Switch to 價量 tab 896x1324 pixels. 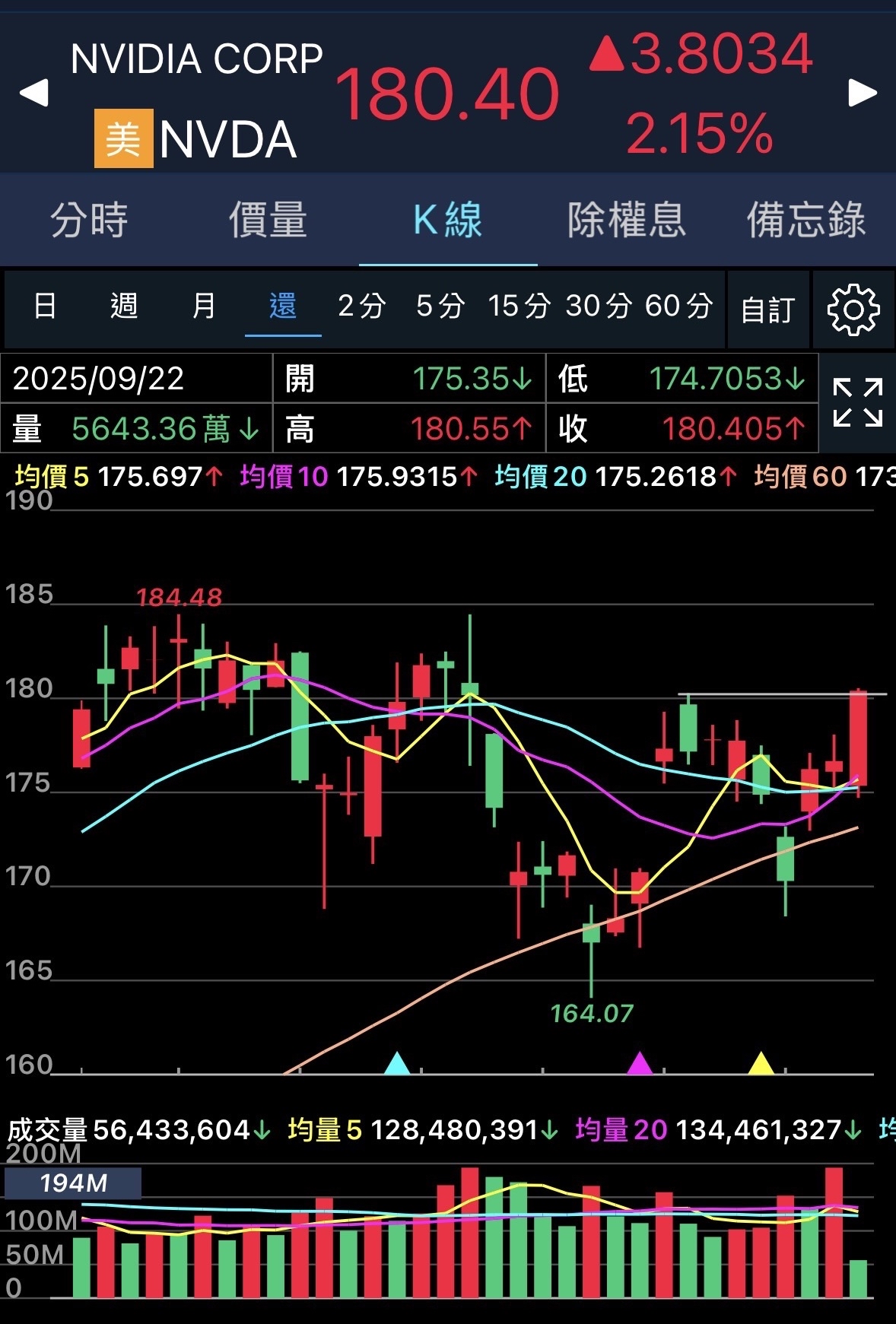pyautogui.click(x=268, y=220)
